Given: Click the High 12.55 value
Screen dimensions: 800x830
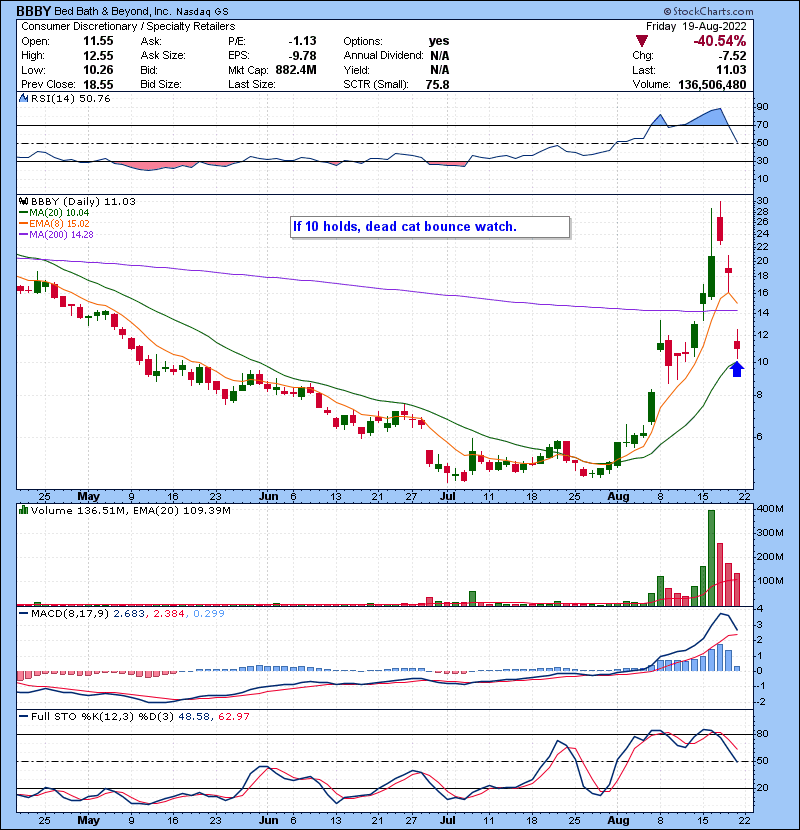Looking at the screenshot, I should [x=98, y=56].
